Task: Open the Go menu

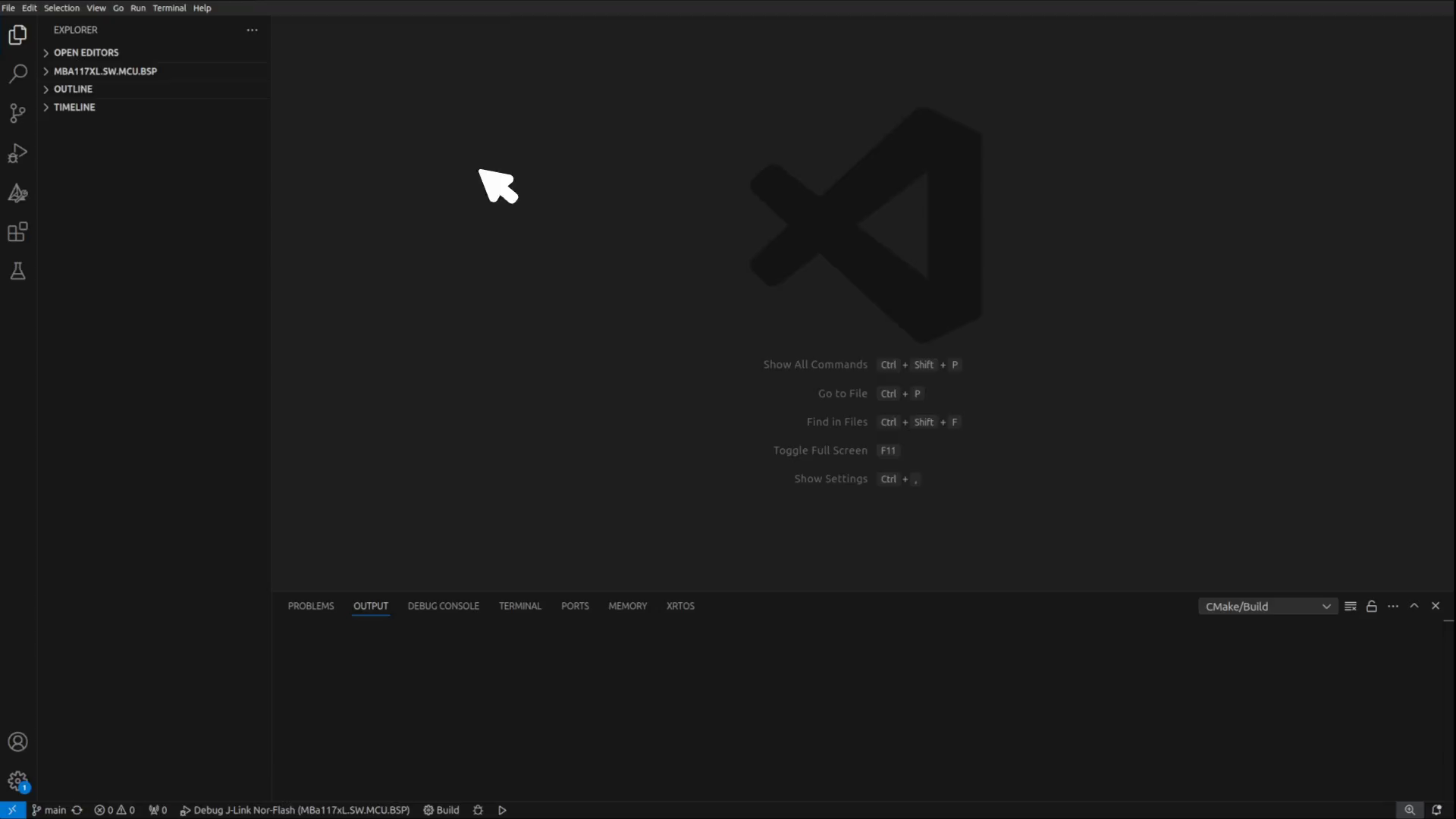Action: pyautogui.click(x=118, y=8)
